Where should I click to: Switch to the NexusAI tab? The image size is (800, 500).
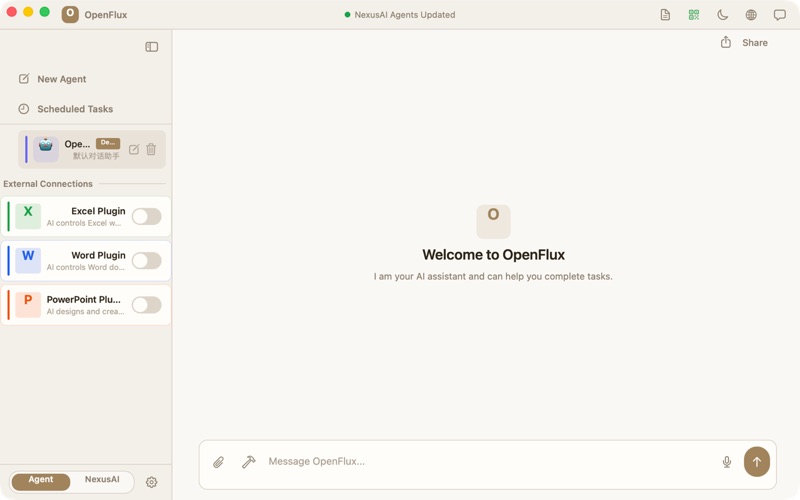point(102,480)
